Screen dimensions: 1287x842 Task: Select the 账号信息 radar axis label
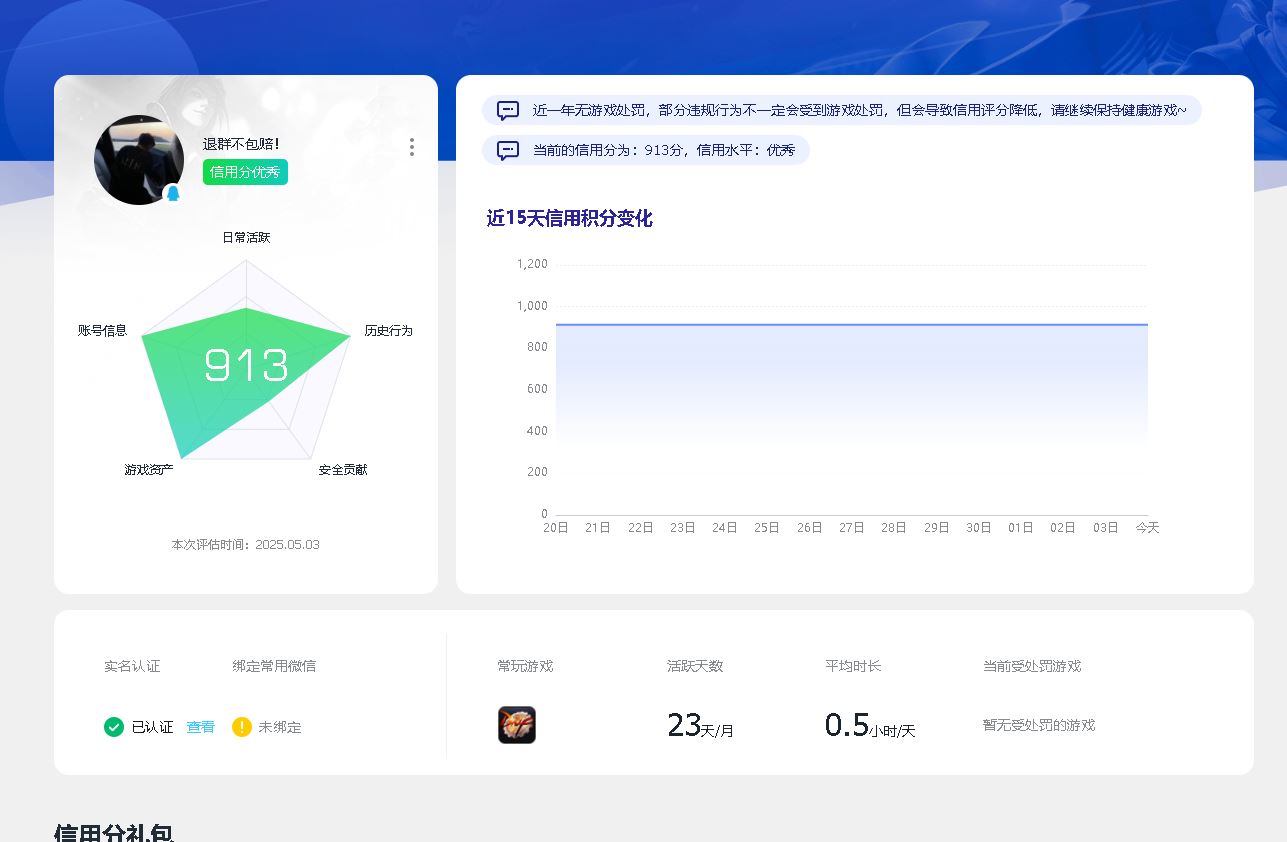[102, 331]
